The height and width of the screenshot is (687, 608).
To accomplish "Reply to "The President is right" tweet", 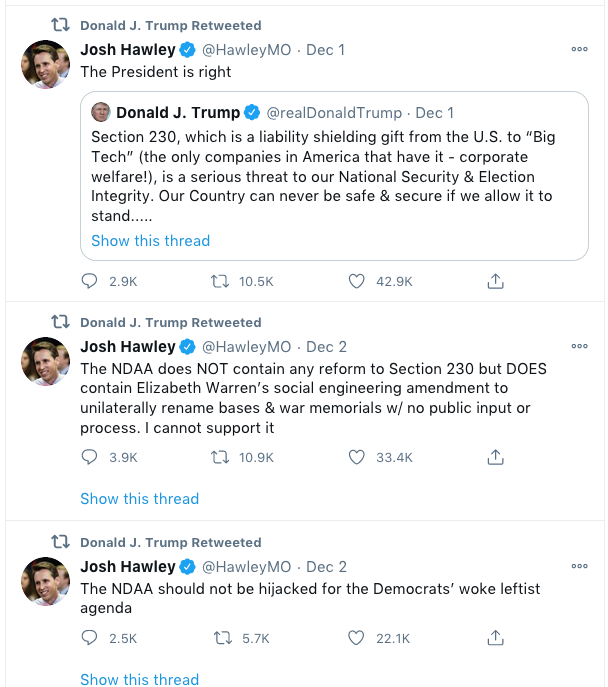I will pos(90,282).
